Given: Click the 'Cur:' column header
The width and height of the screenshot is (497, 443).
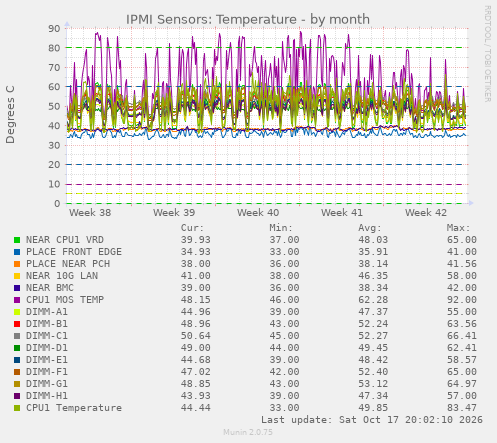Looking at the screenshot, I should (x=192, y=228).
